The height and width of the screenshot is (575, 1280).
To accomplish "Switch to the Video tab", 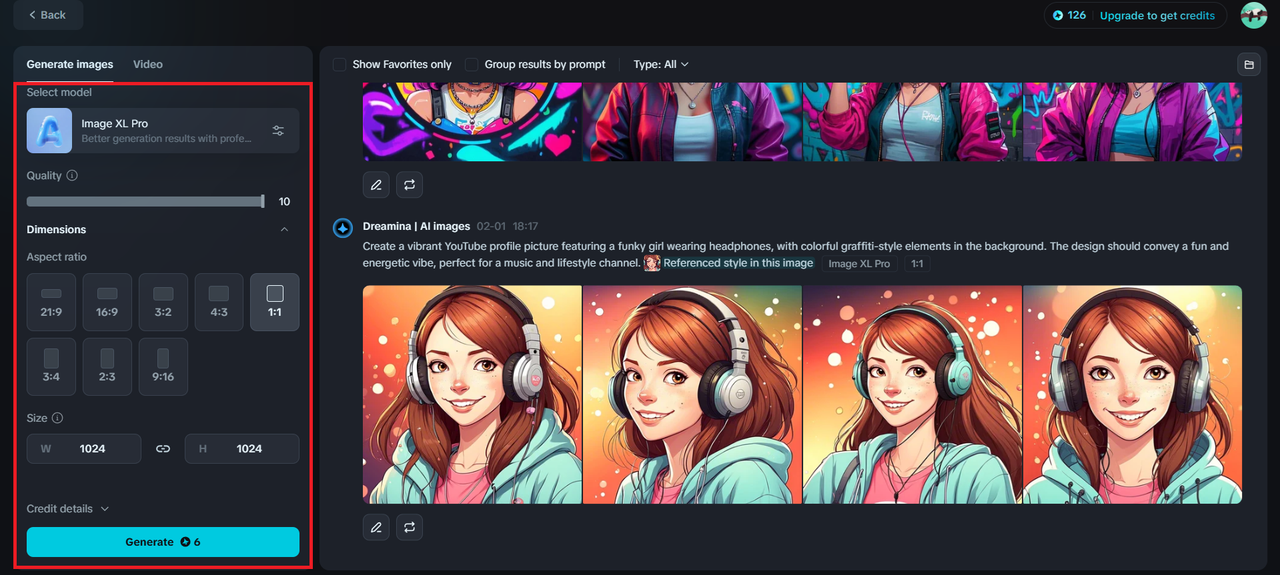I will point(148,64).
